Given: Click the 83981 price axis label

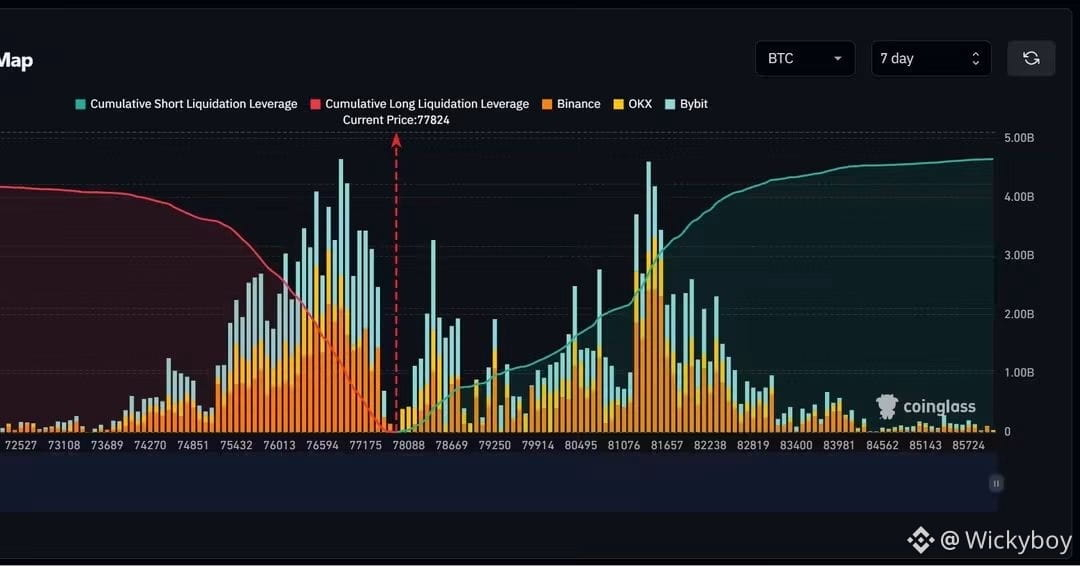Looking at the screenshot, I should click(x=839, y=446).
